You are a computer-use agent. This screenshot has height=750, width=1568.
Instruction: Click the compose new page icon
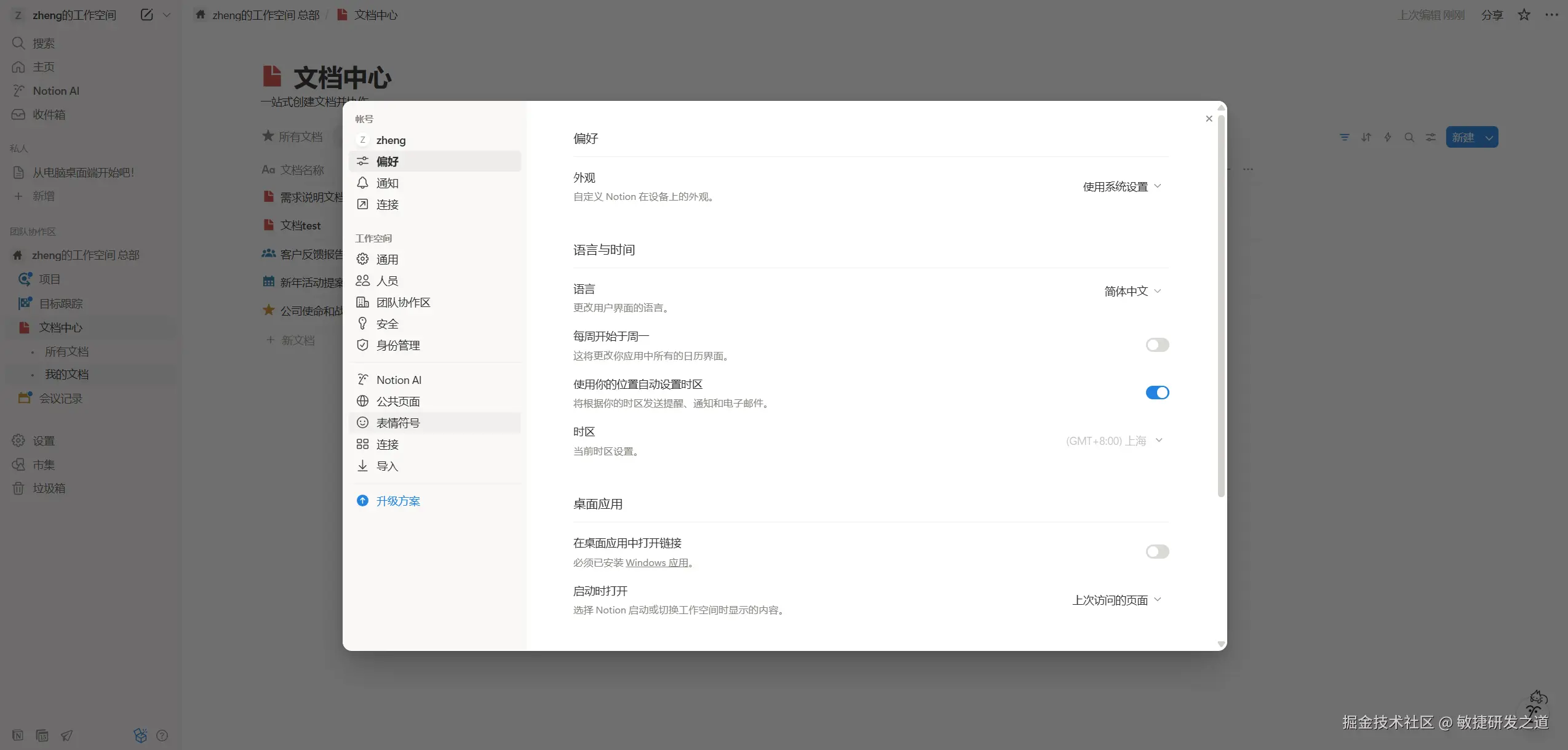click(x=146, y=15)
